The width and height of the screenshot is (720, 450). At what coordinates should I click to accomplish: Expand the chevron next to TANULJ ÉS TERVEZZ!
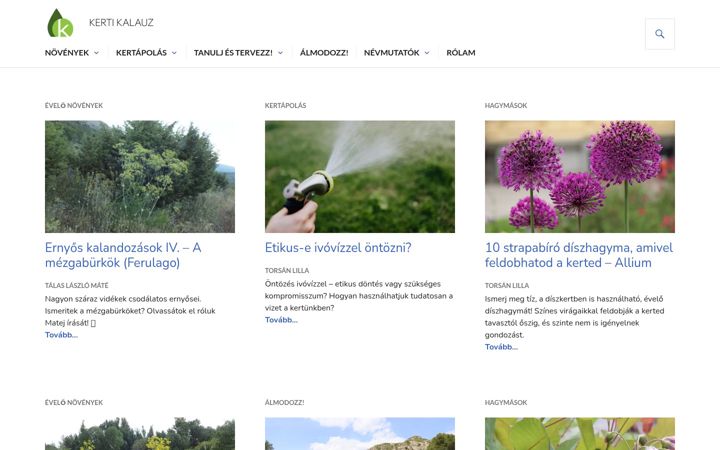[280, 53]
